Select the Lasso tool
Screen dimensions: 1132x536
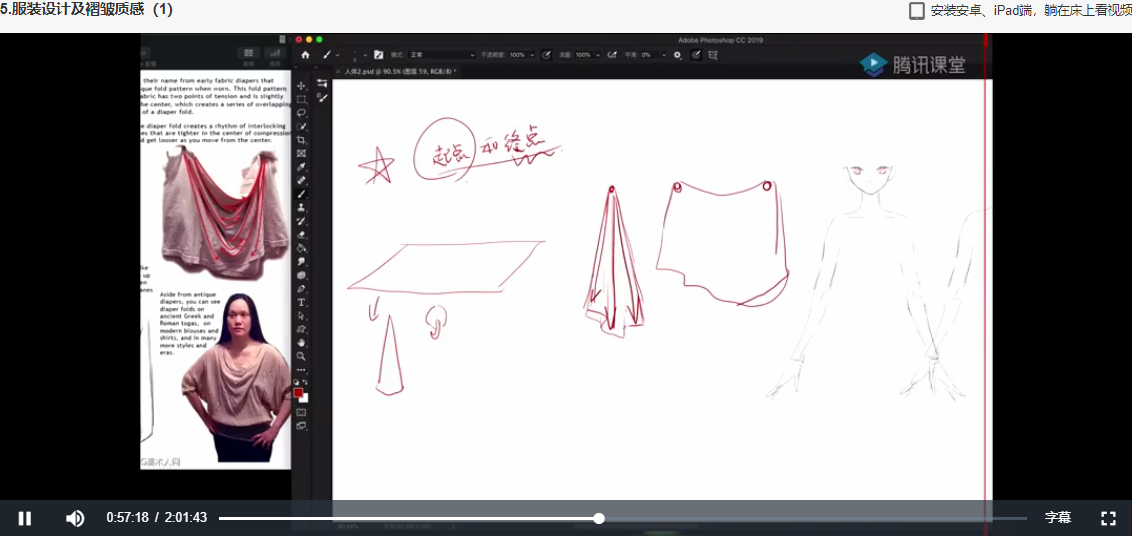(x=301, y=113)
